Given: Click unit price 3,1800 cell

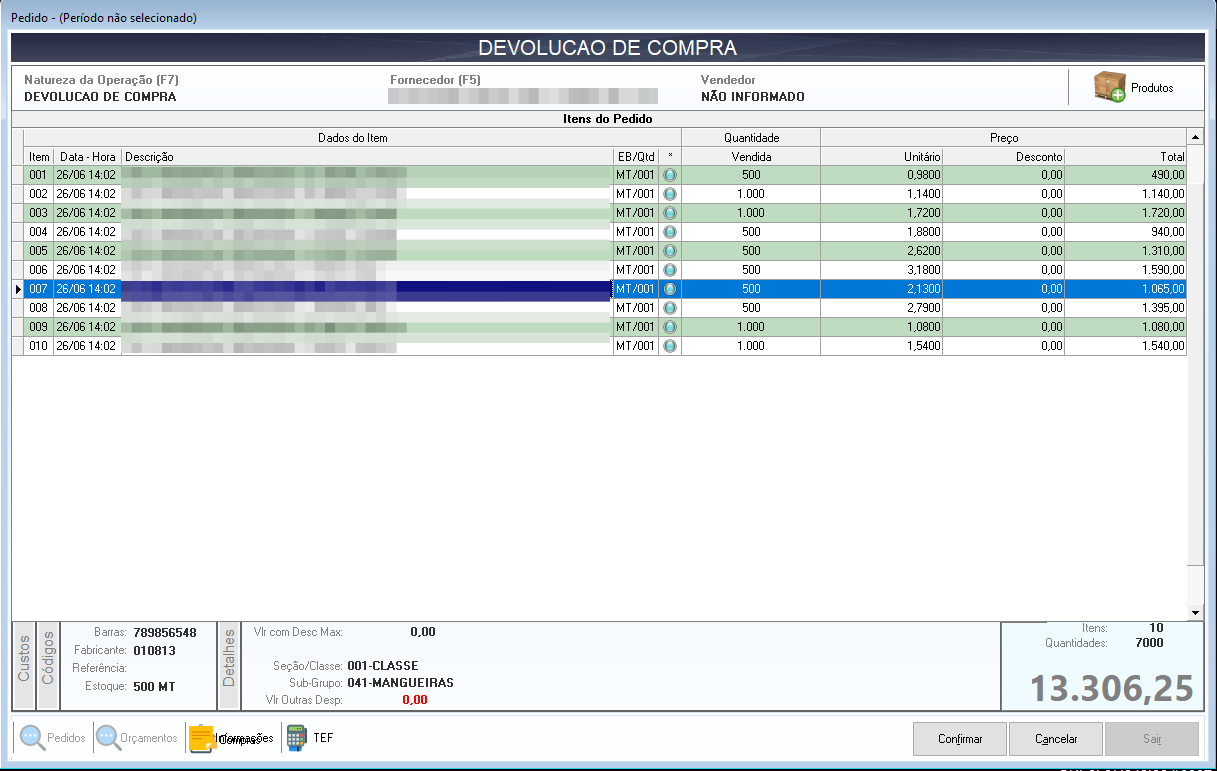Looking at the screenshot, I should point(881,269).
